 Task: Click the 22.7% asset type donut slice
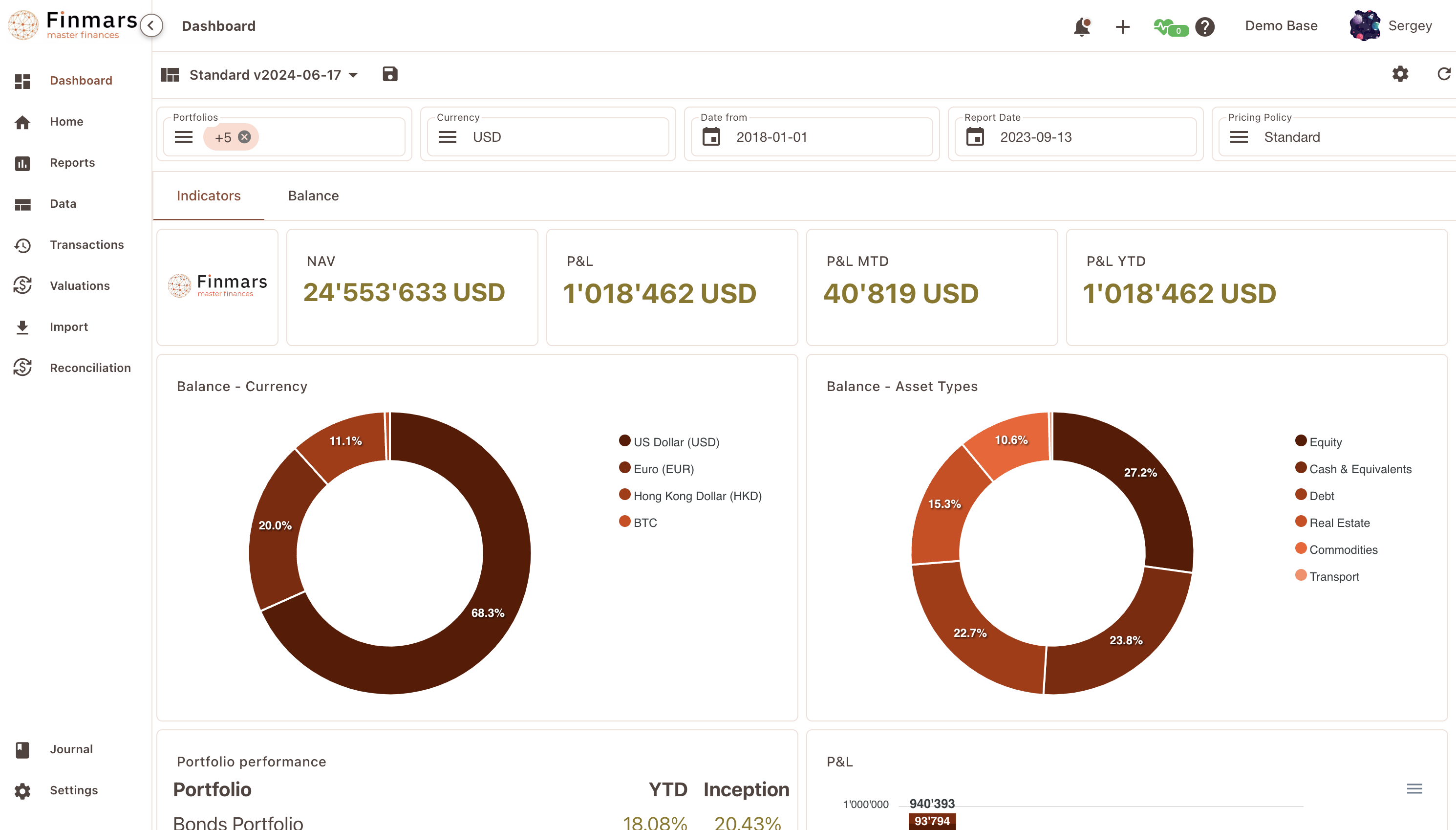tap(969, 633)
